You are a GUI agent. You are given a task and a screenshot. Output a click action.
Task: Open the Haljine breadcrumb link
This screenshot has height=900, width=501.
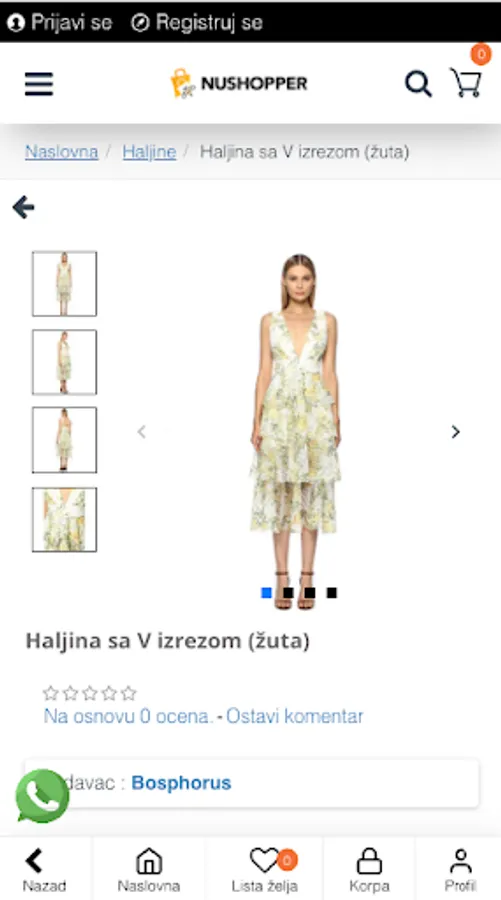[x=149, y=152]
